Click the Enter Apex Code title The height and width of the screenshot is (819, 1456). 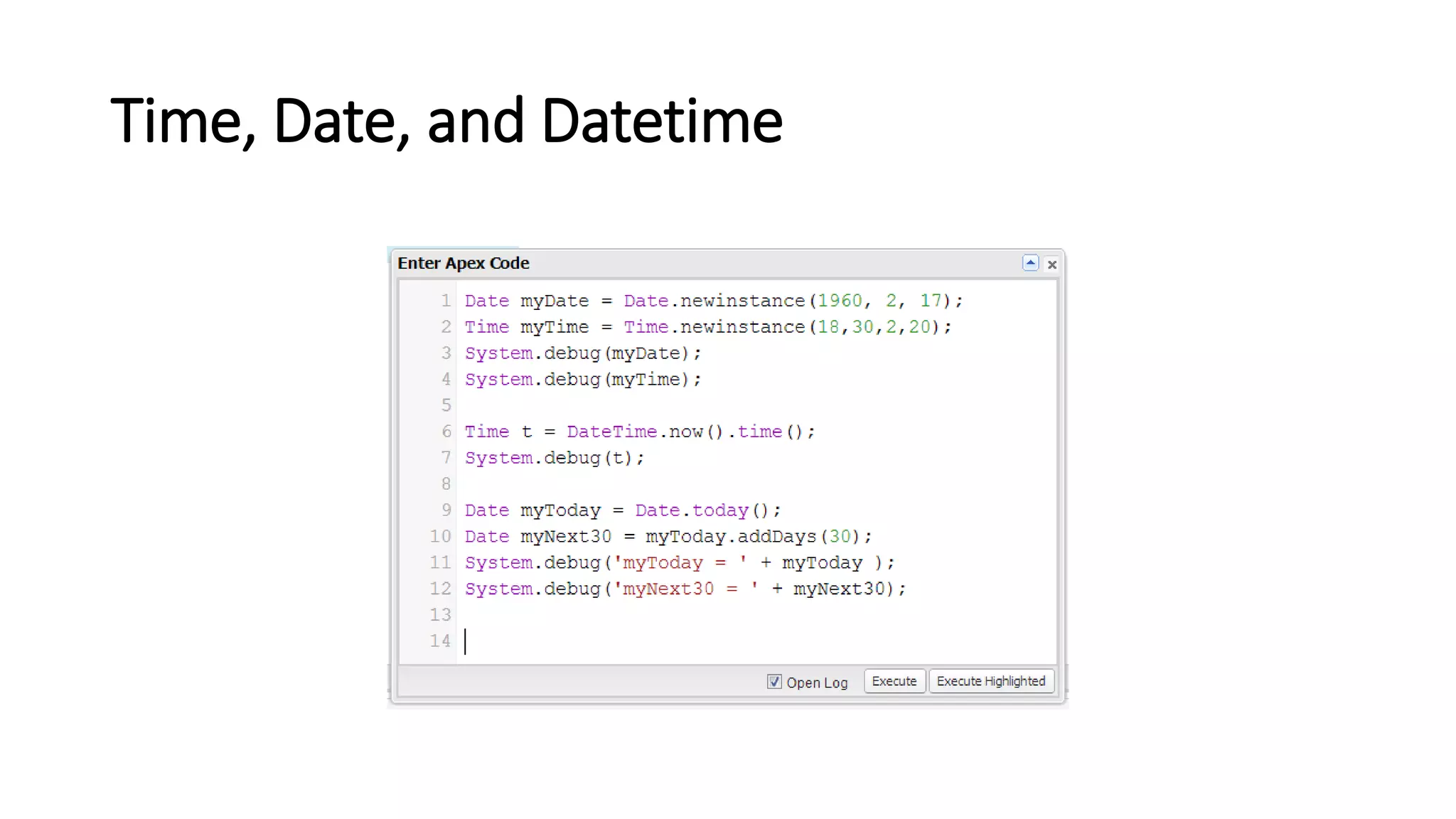[x=464, y=263]
